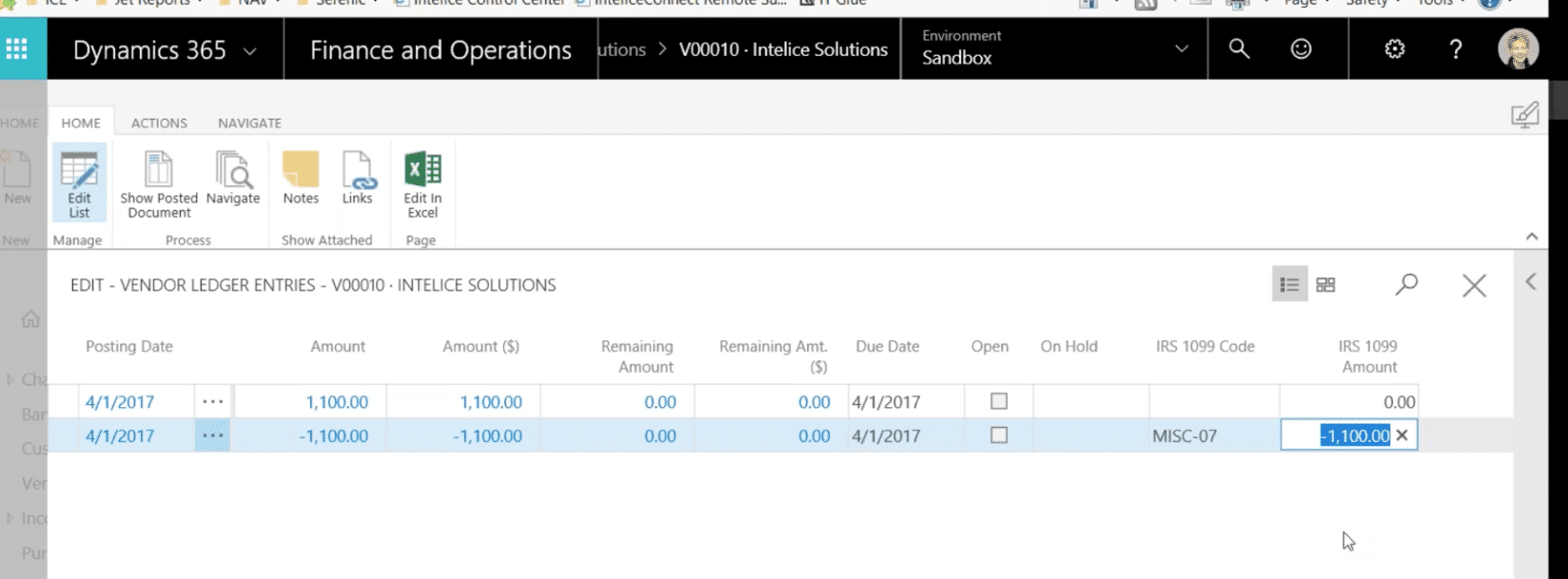Screen dimensions: 1568x579
Task: Click the breadcrumb V00010 Intelice Solutions
Action: tap(783, 49)
